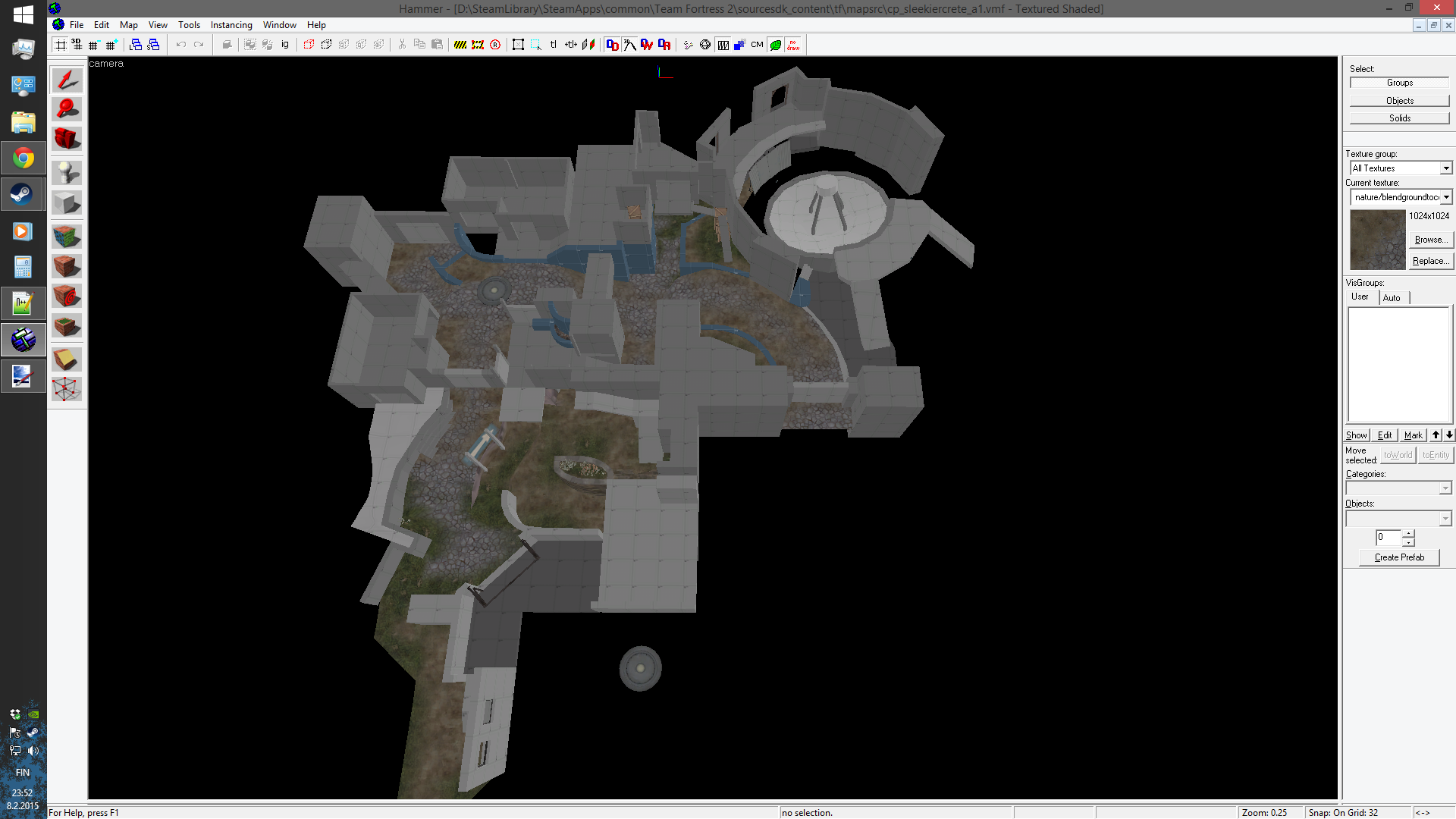Open the Tools menu

(x=189, y=25)
